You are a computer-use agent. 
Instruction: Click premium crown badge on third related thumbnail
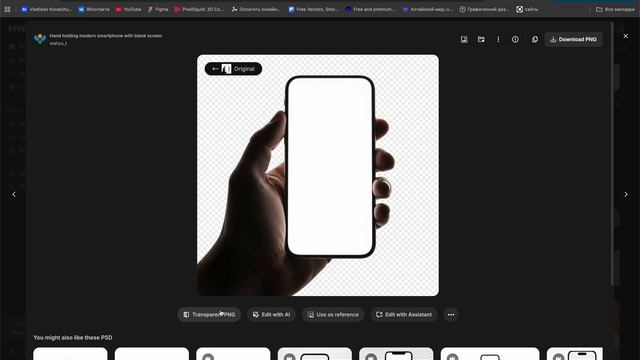coord(208,357)
